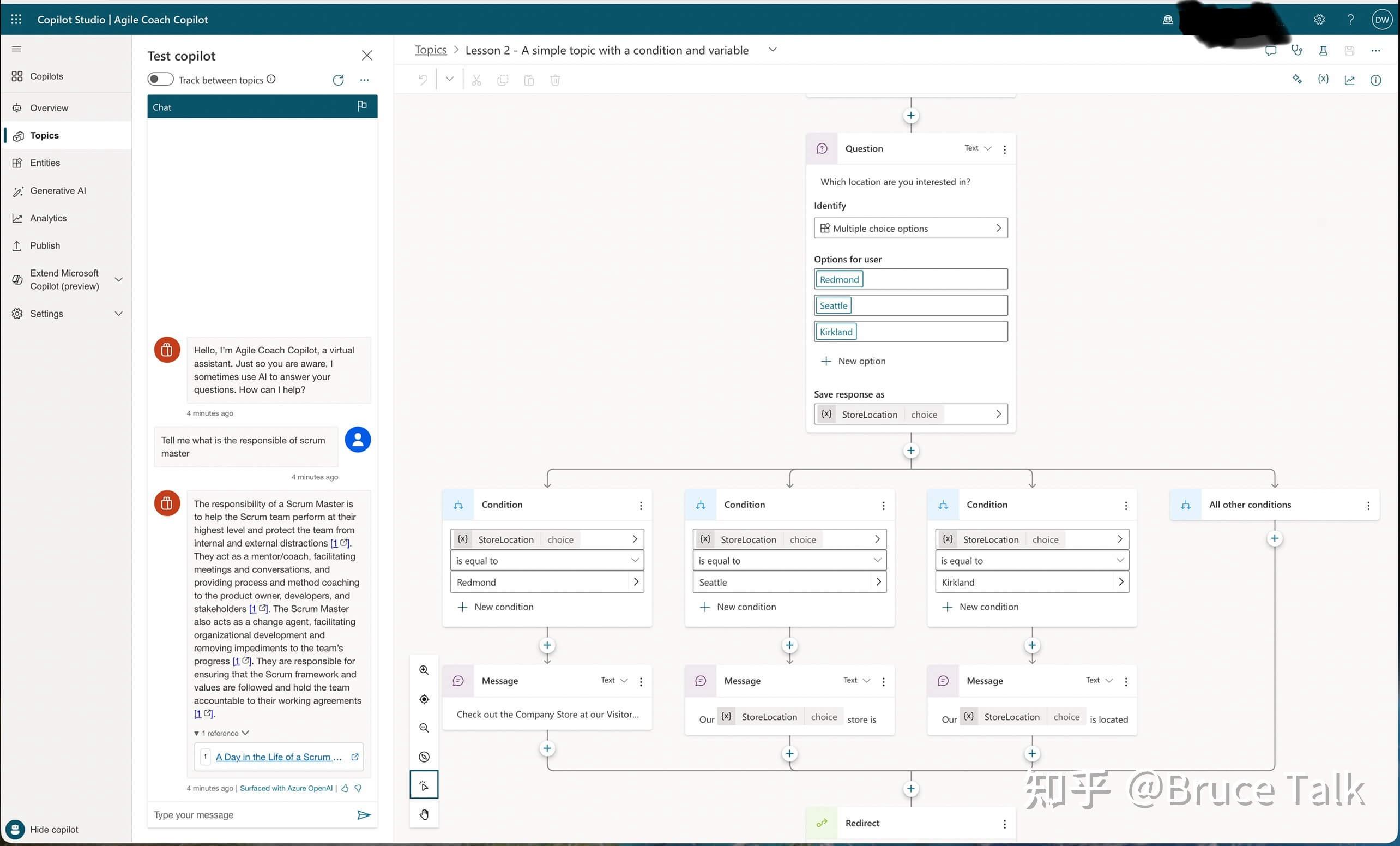Select the hand pan tool
This screenshot has width=1400, height=846.
pos(424,814)
